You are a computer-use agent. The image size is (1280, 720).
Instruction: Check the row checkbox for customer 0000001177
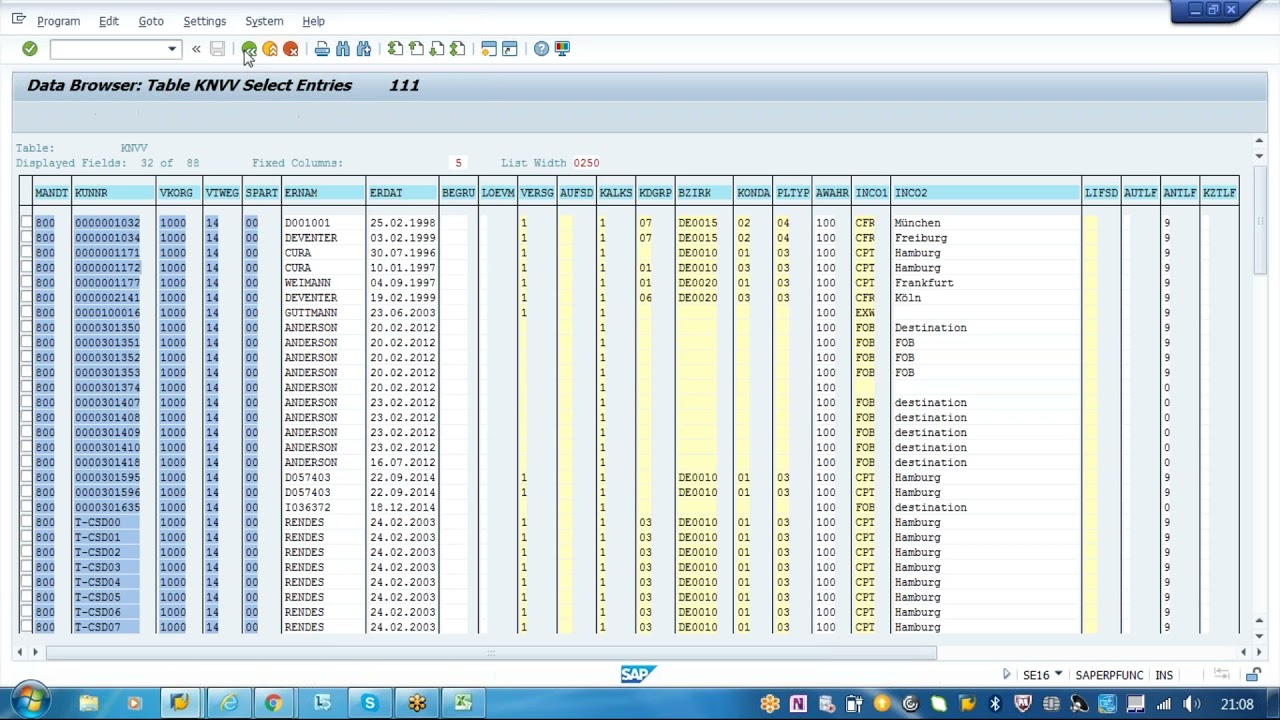[x=26, y=283]
